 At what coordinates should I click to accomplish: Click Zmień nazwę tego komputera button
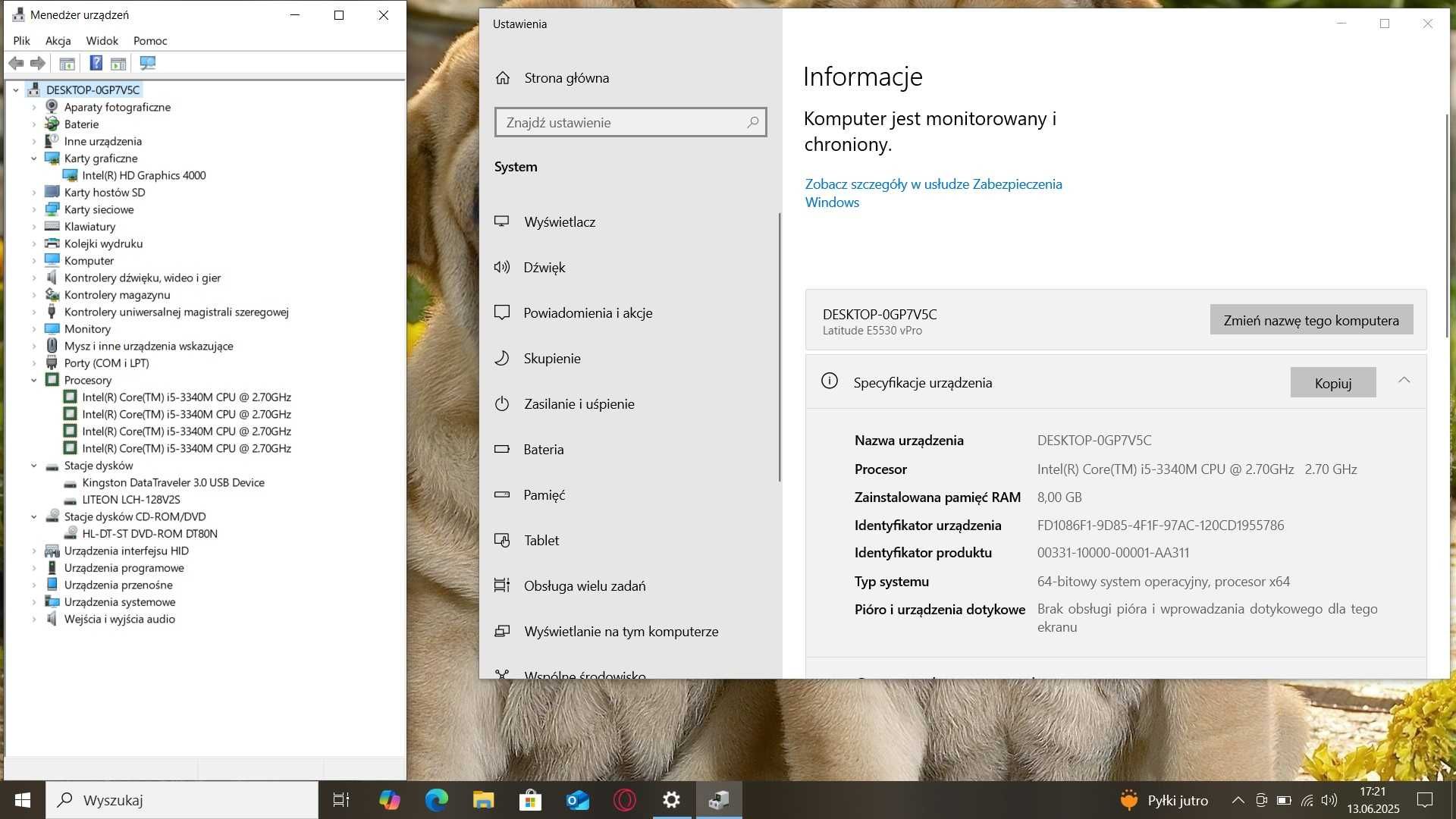click(1311, 320)
